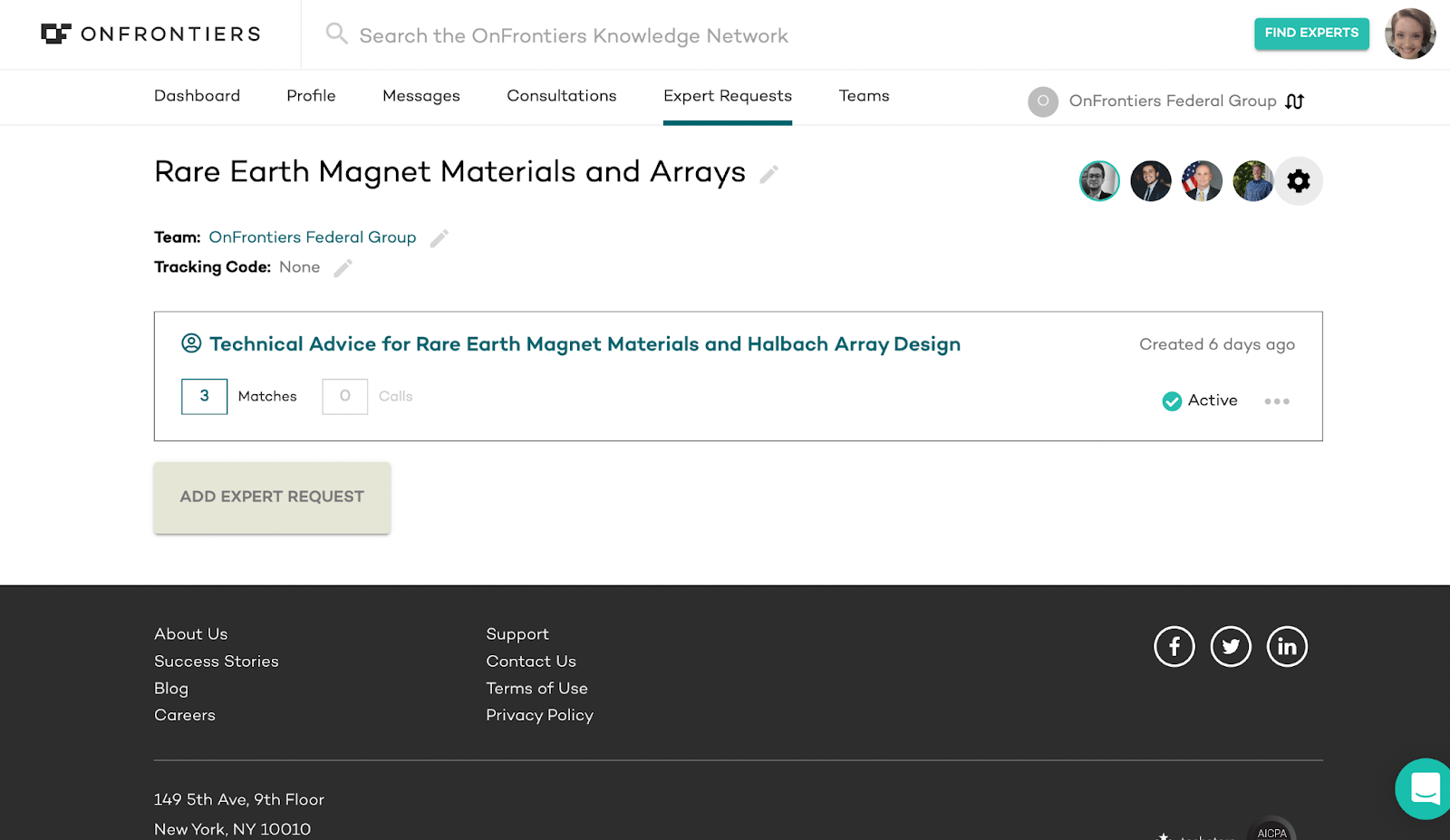The width and height of the screenshot is (1450, 840).
Task: Click the ADD EXPERT REQUEST button
Action: click(272, 497)
